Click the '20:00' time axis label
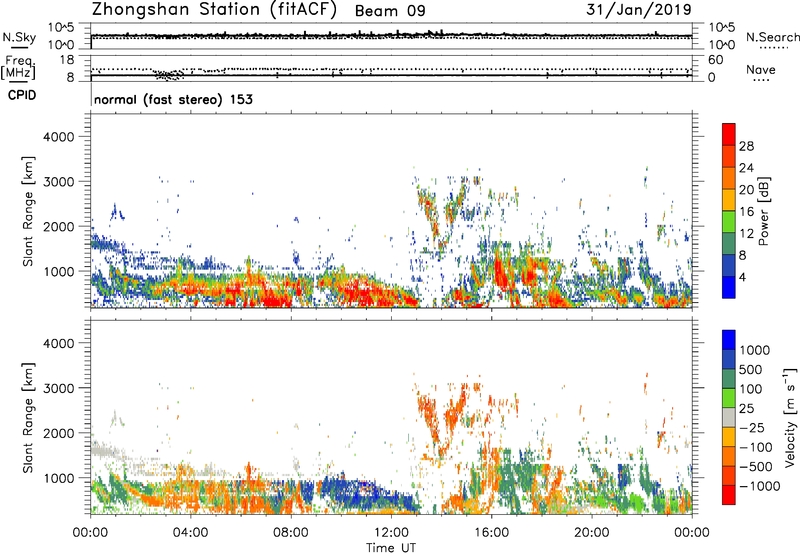The height and width of the screenshot is (554, 800). (x=591, y=533)
